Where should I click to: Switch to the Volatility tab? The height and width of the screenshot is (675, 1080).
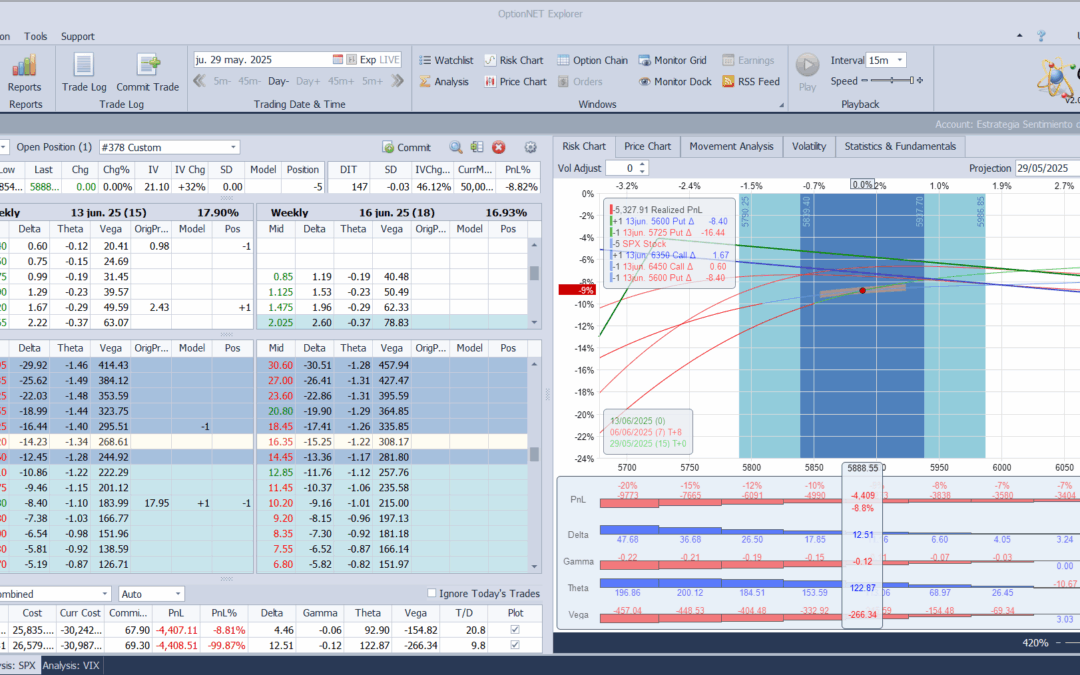(x=808, y=146)
